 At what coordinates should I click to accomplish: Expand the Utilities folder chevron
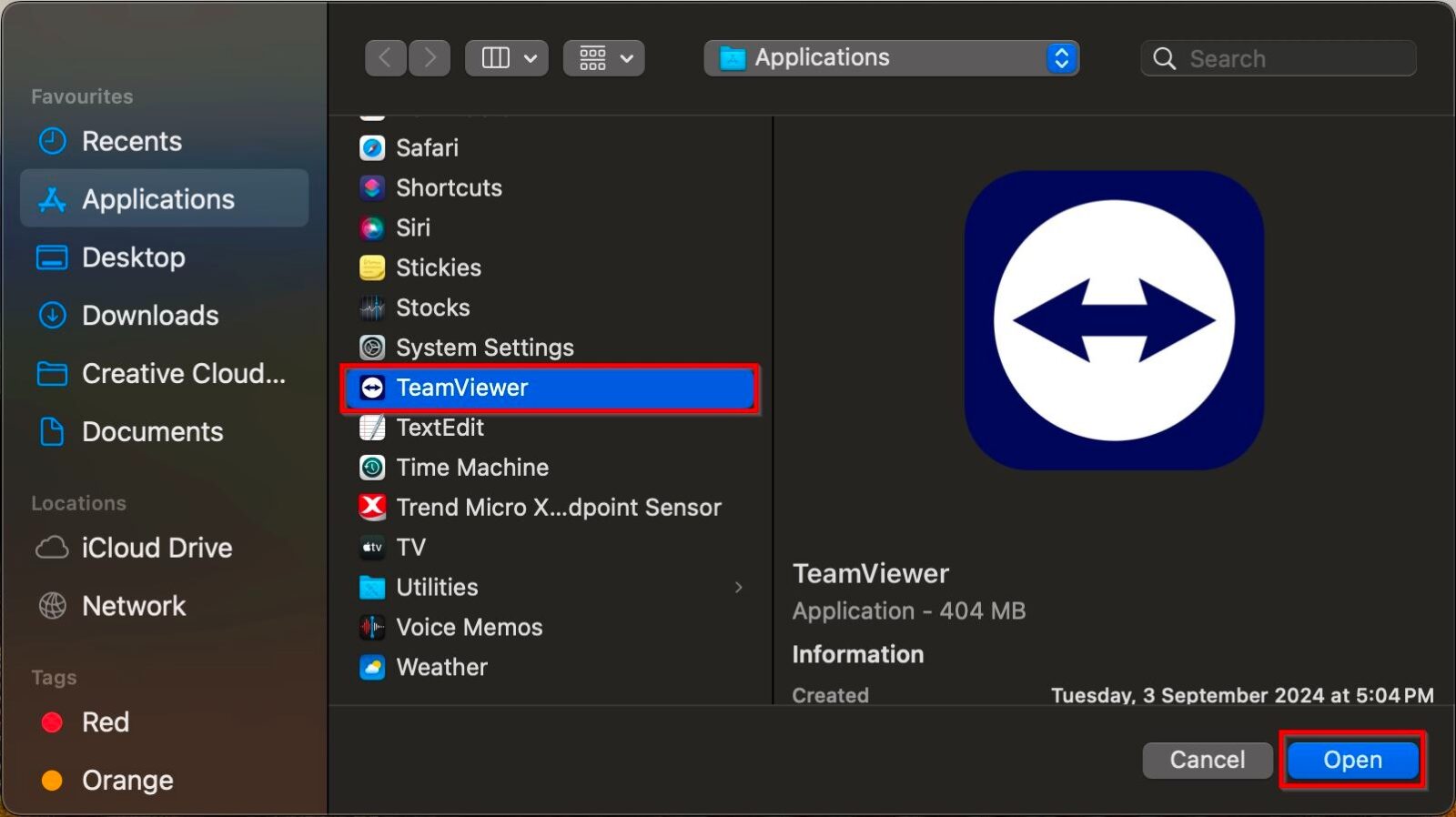coord(739,588)
